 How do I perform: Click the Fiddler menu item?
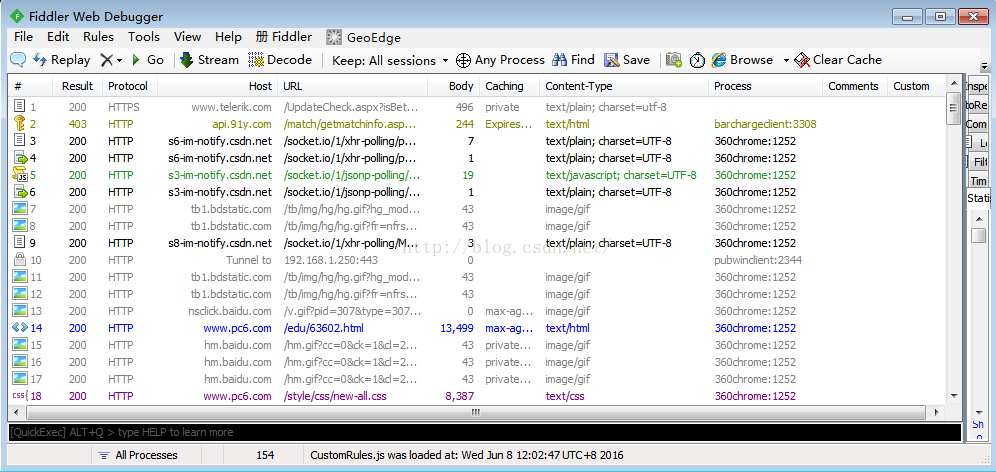[284, 37]
